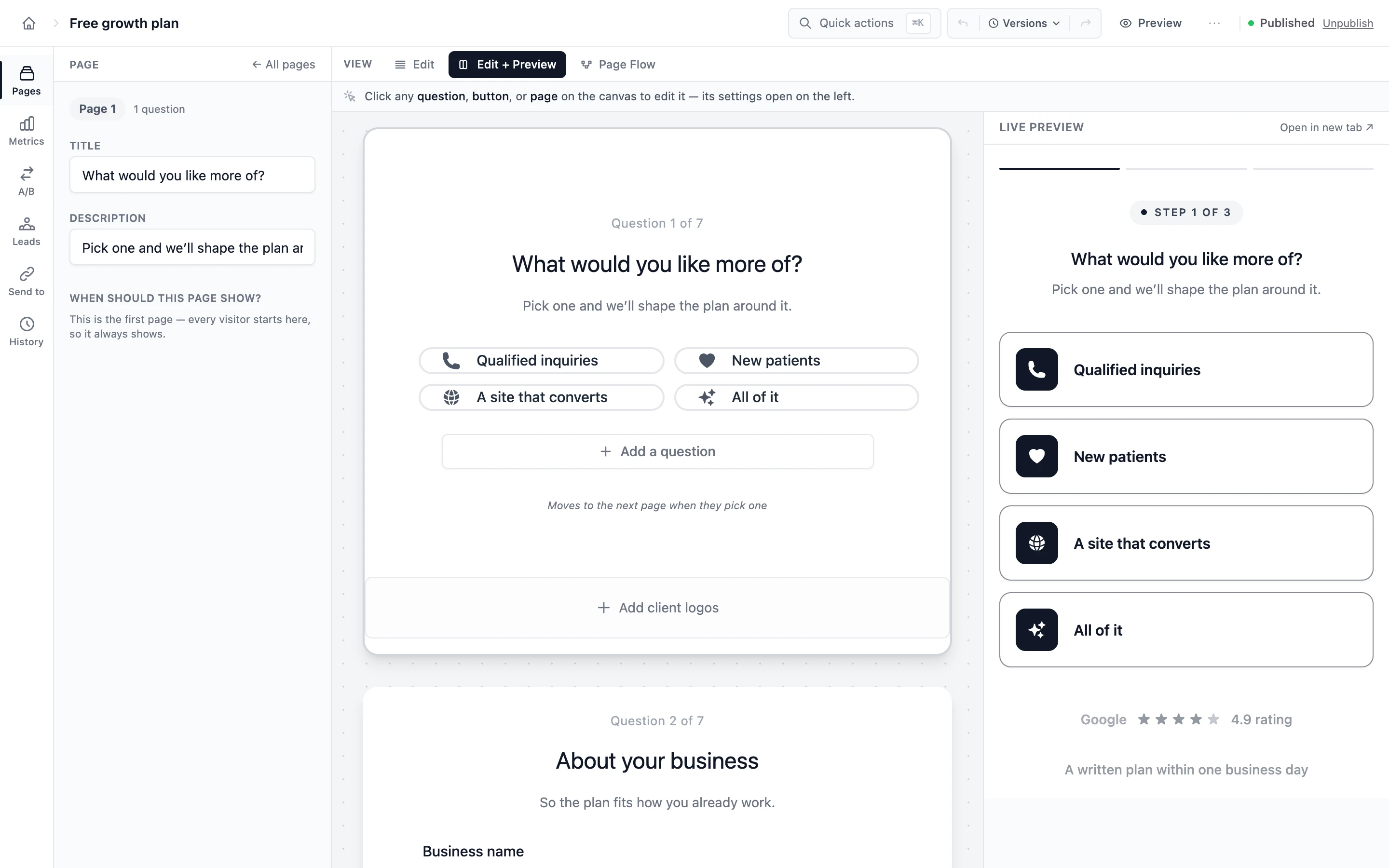Choose A site that converts in preview
This screenshot has height=868, width=1389.
coord(1186,543)
